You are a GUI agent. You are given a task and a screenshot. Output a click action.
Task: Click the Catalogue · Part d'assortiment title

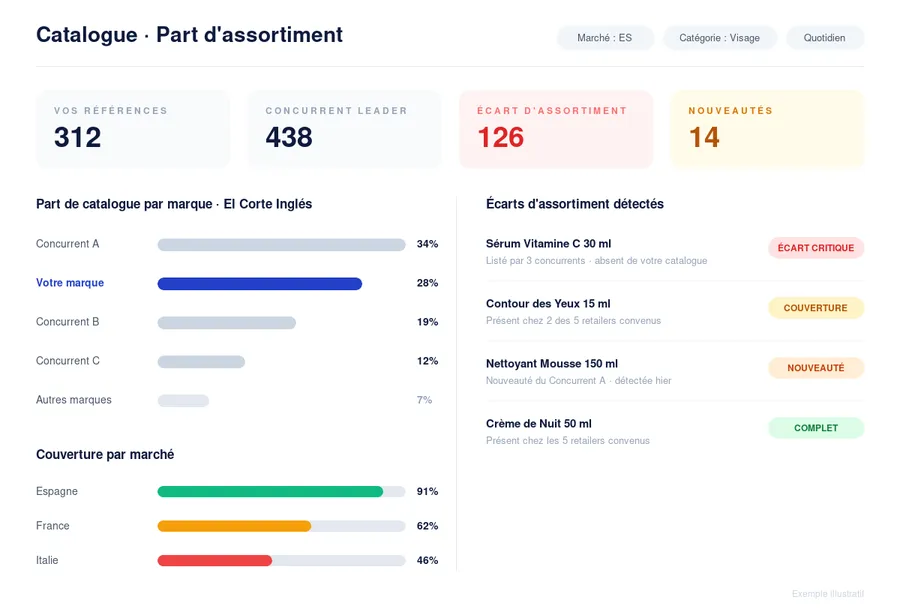click(x=189, y=35)
